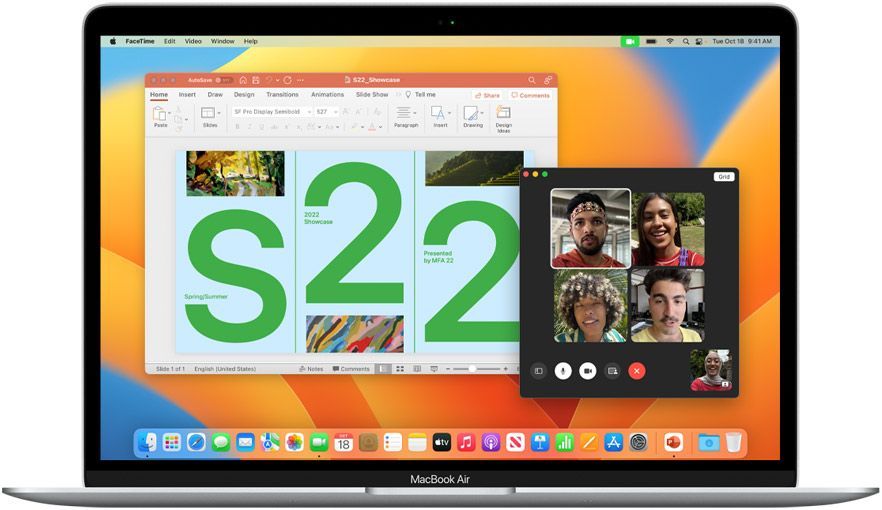Open Music app from the Dock
Screen dimensions: 882x510
point(466,443)
